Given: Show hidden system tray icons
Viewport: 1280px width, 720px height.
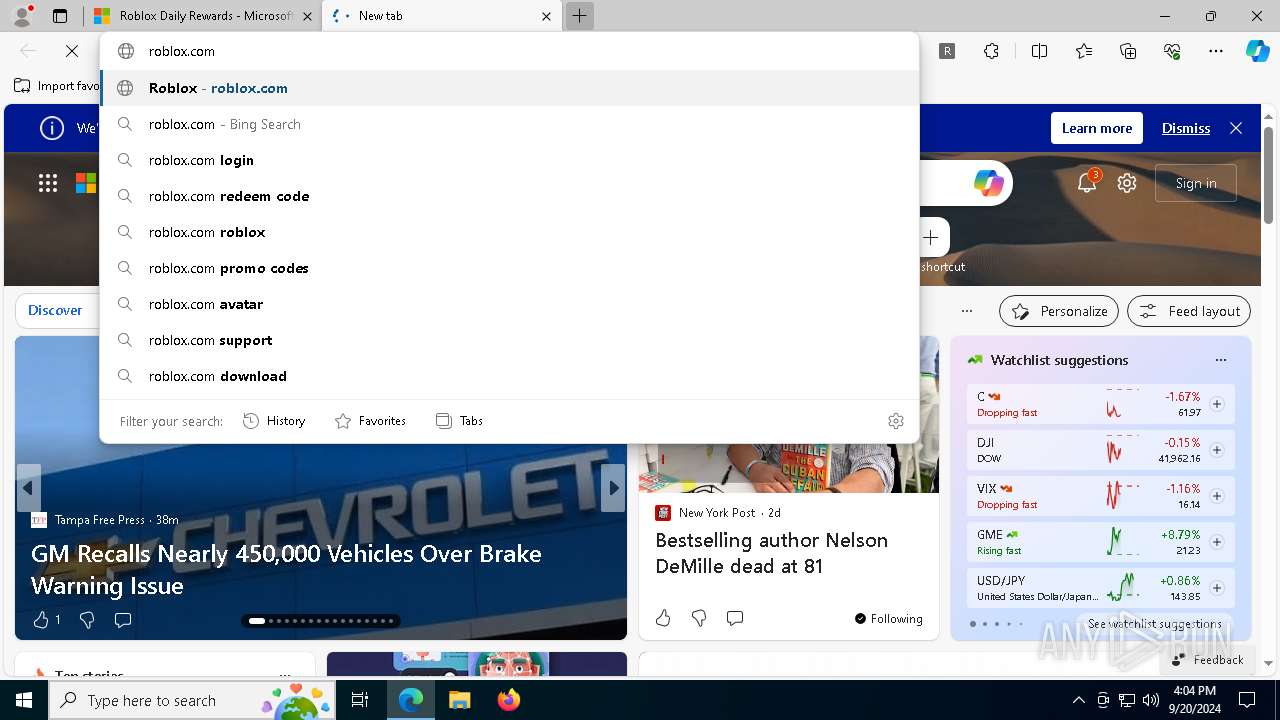Looking at the screenshot, I should tap(1078, 700).
